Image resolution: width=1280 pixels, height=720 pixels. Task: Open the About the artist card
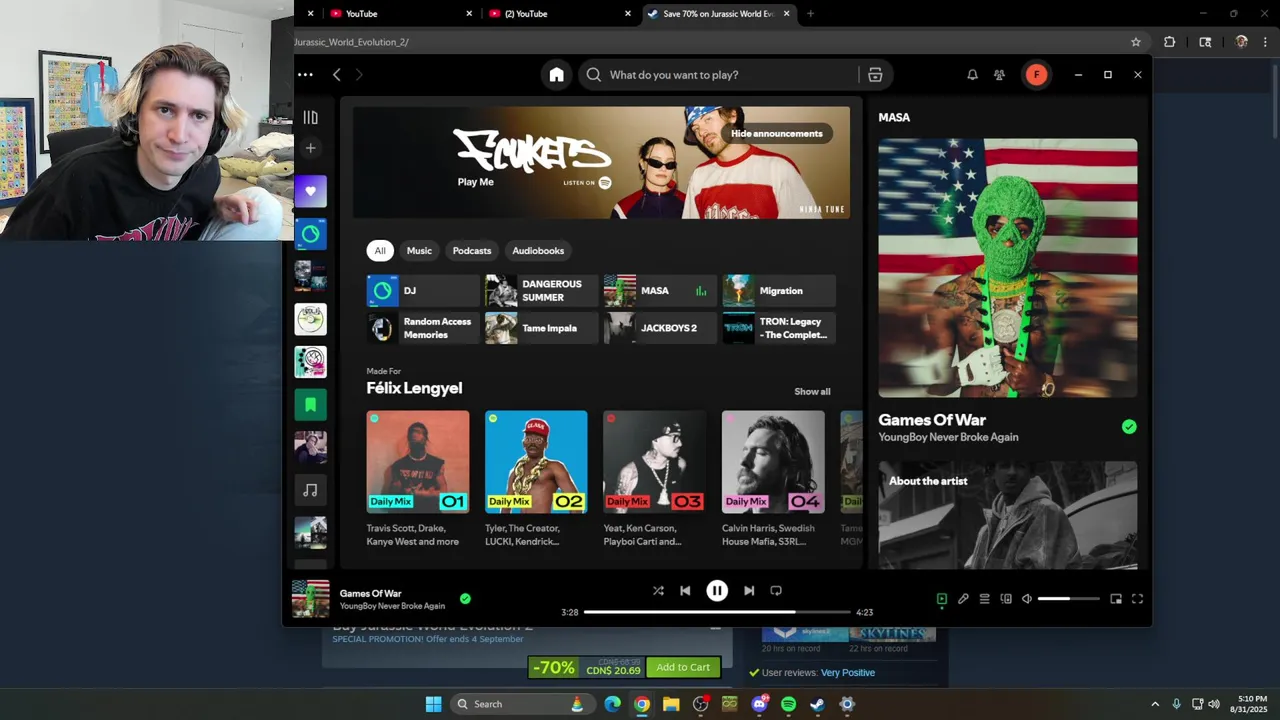[1008, 515]
